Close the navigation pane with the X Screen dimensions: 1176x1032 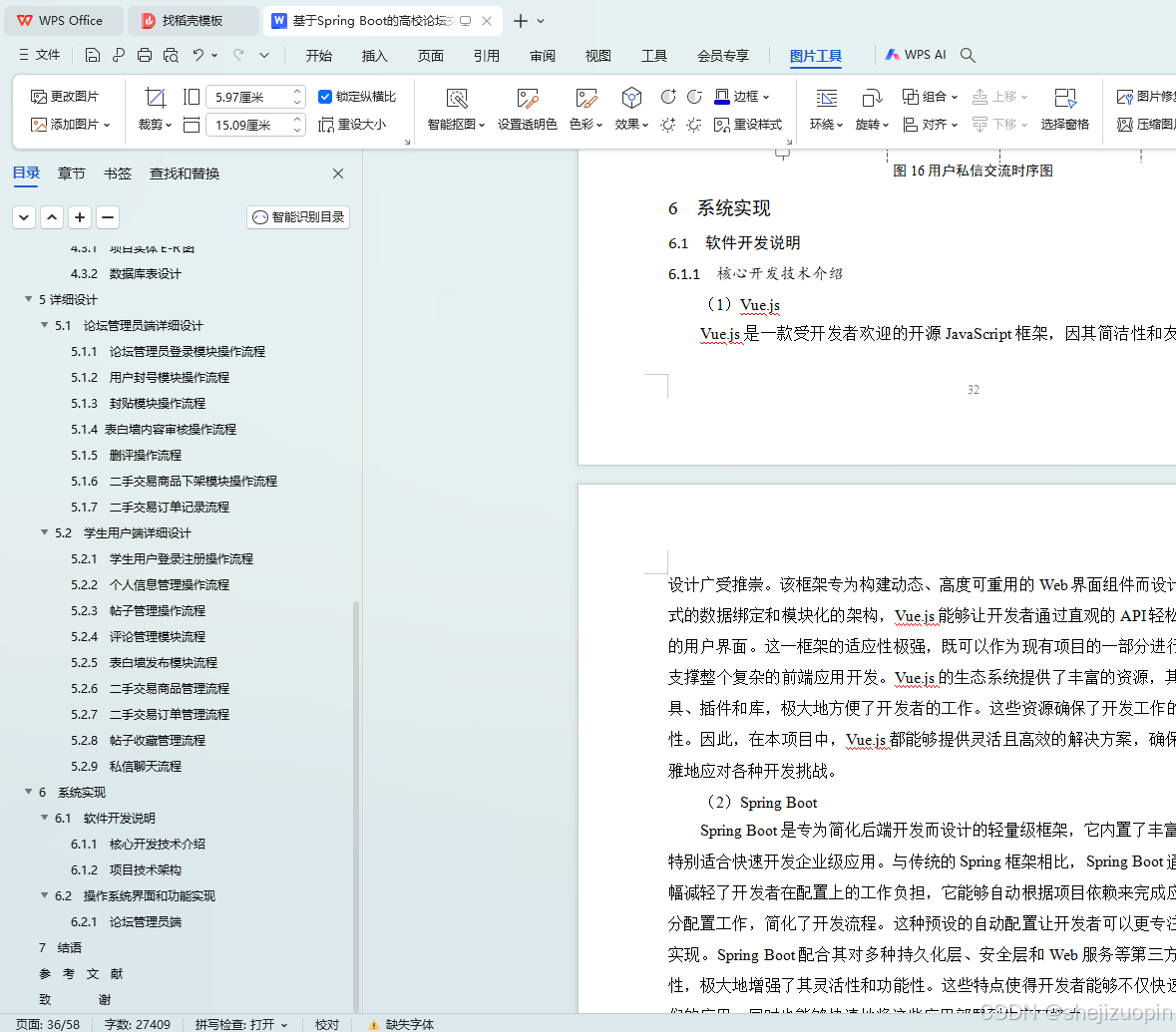338,174
